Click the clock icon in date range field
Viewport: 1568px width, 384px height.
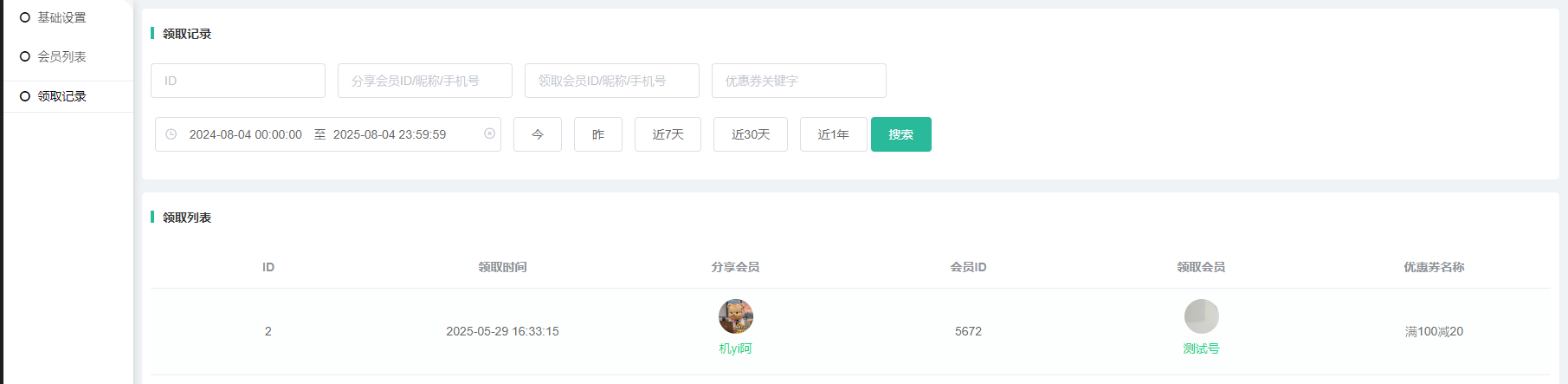click(171, 134)
